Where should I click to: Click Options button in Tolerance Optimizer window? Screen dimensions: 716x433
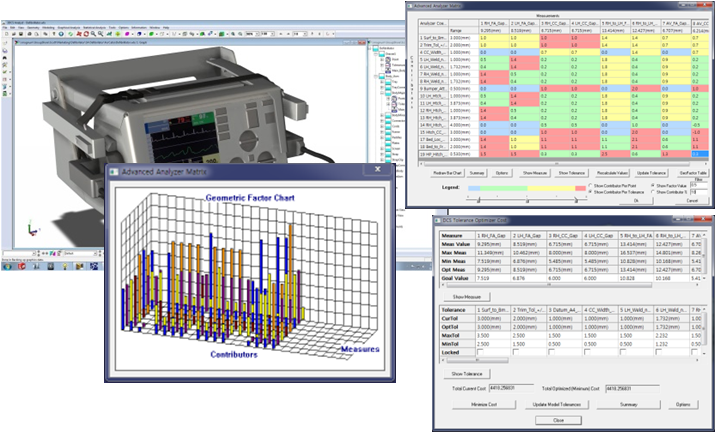683,405
